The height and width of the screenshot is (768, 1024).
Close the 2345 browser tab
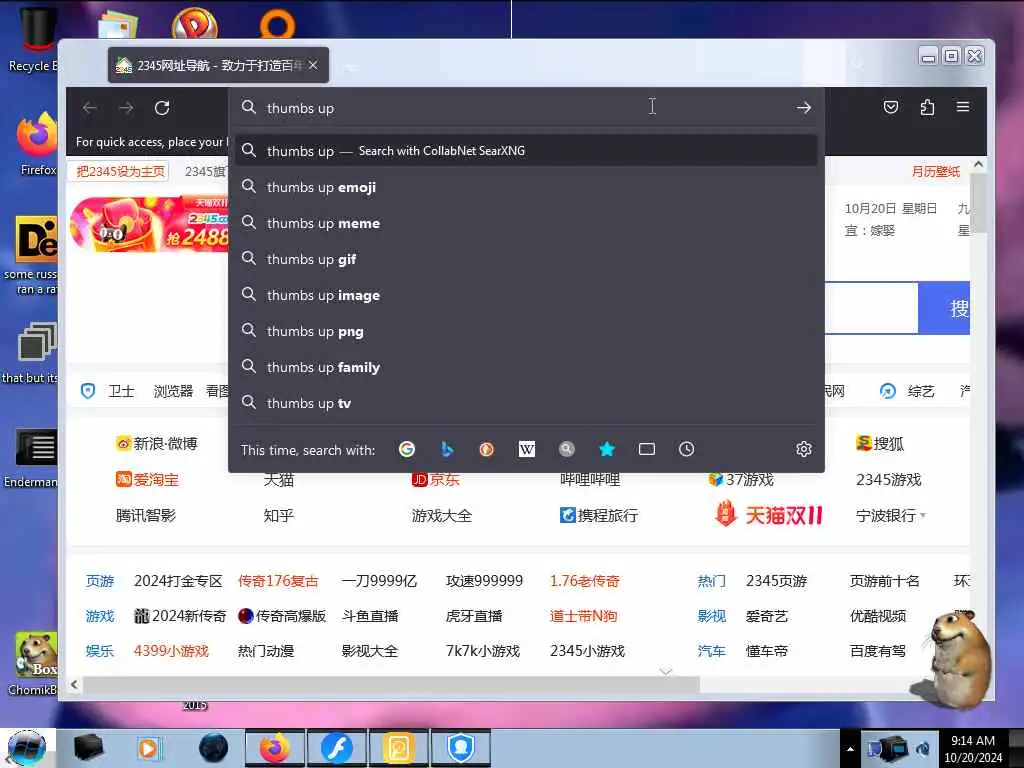pos(313,65)
